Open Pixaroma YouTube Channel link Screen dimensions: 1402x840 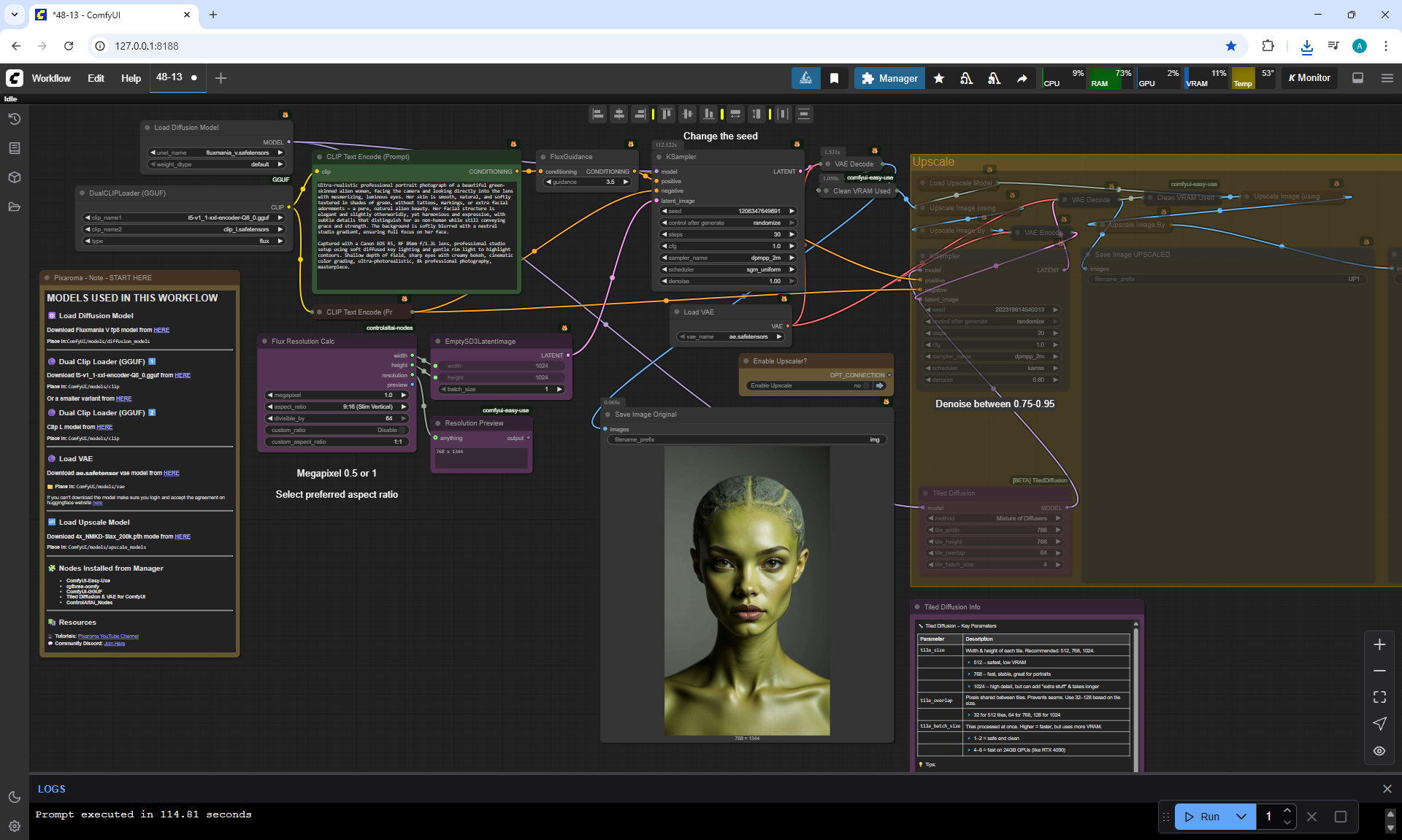coord(108,636)
